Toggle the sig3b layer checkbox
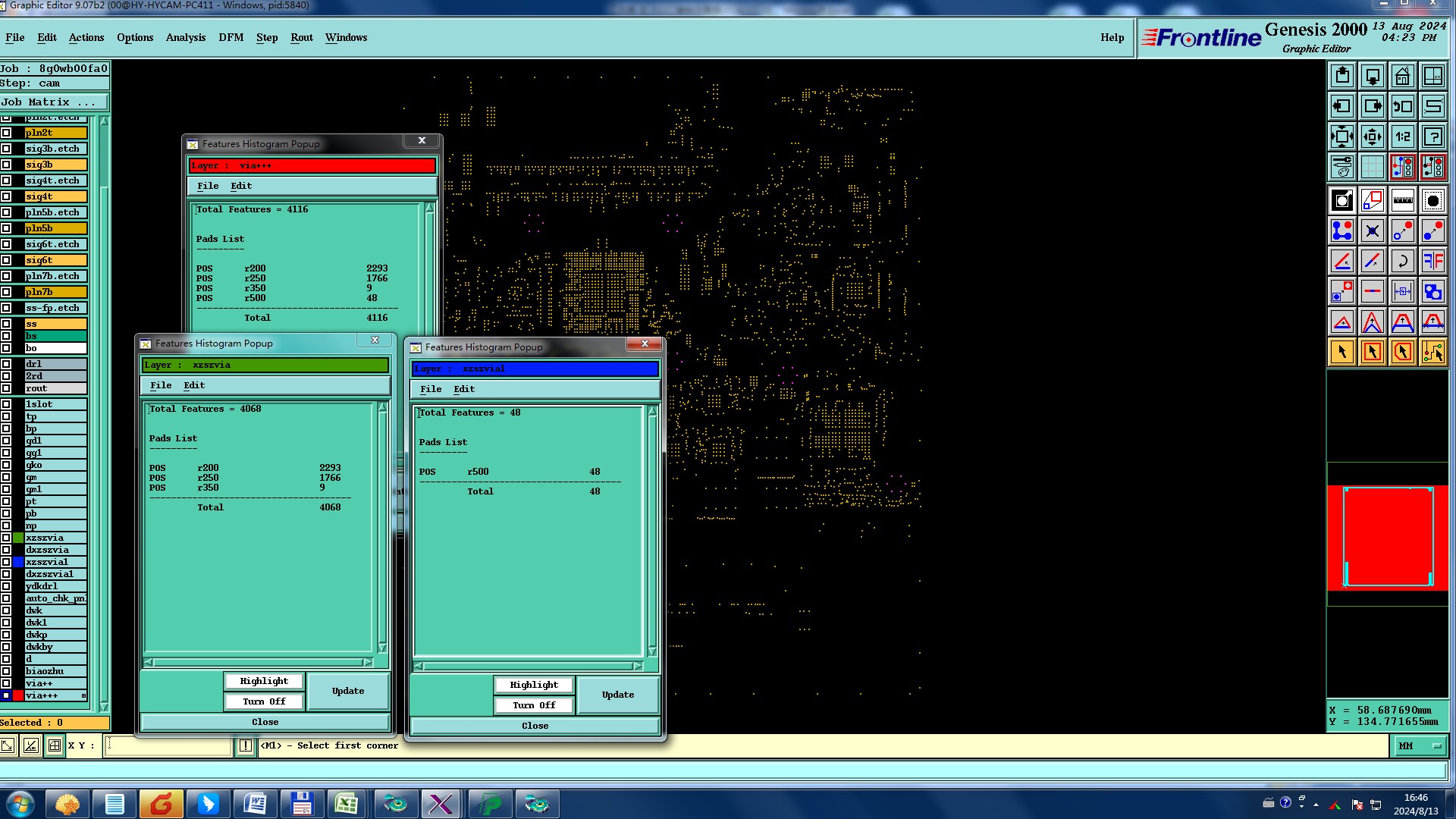 point(6,165)
